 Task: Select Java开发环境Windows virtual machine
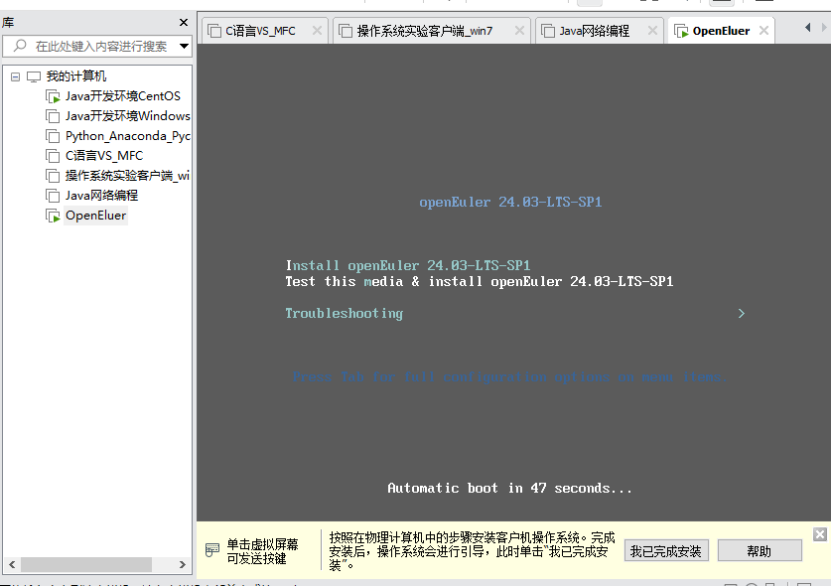tap(128, 116)
